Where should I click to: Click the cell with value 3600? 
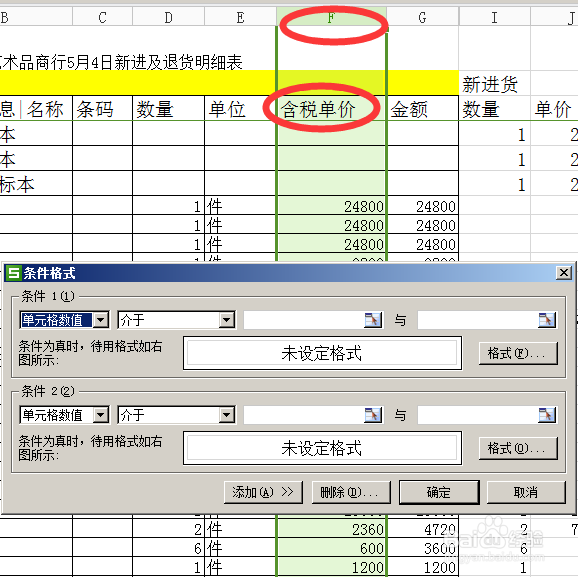pyautogui.click(x=422, y=548)
